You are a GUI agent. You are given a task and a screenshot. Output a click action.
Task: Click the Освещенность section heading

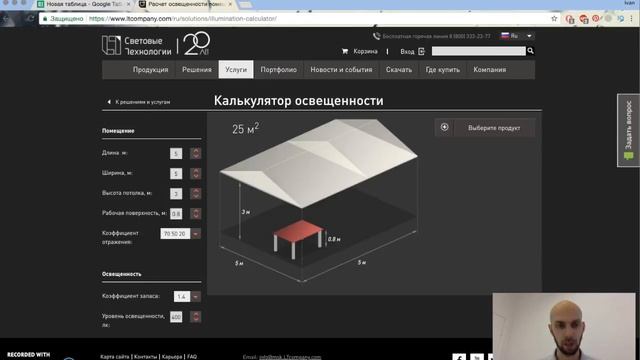point(122,274)
